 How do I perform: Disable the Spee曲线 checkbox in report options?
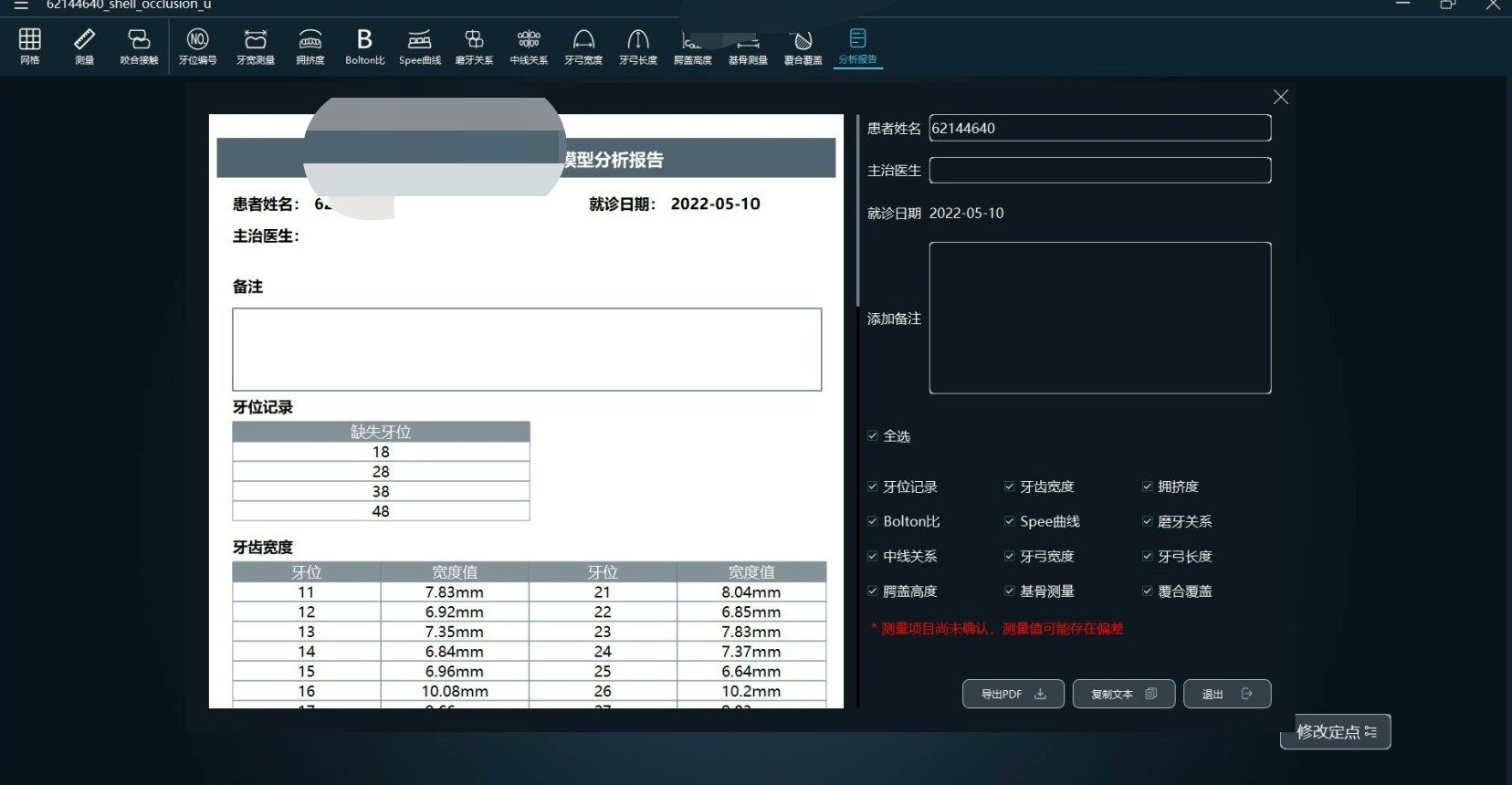1010,521
